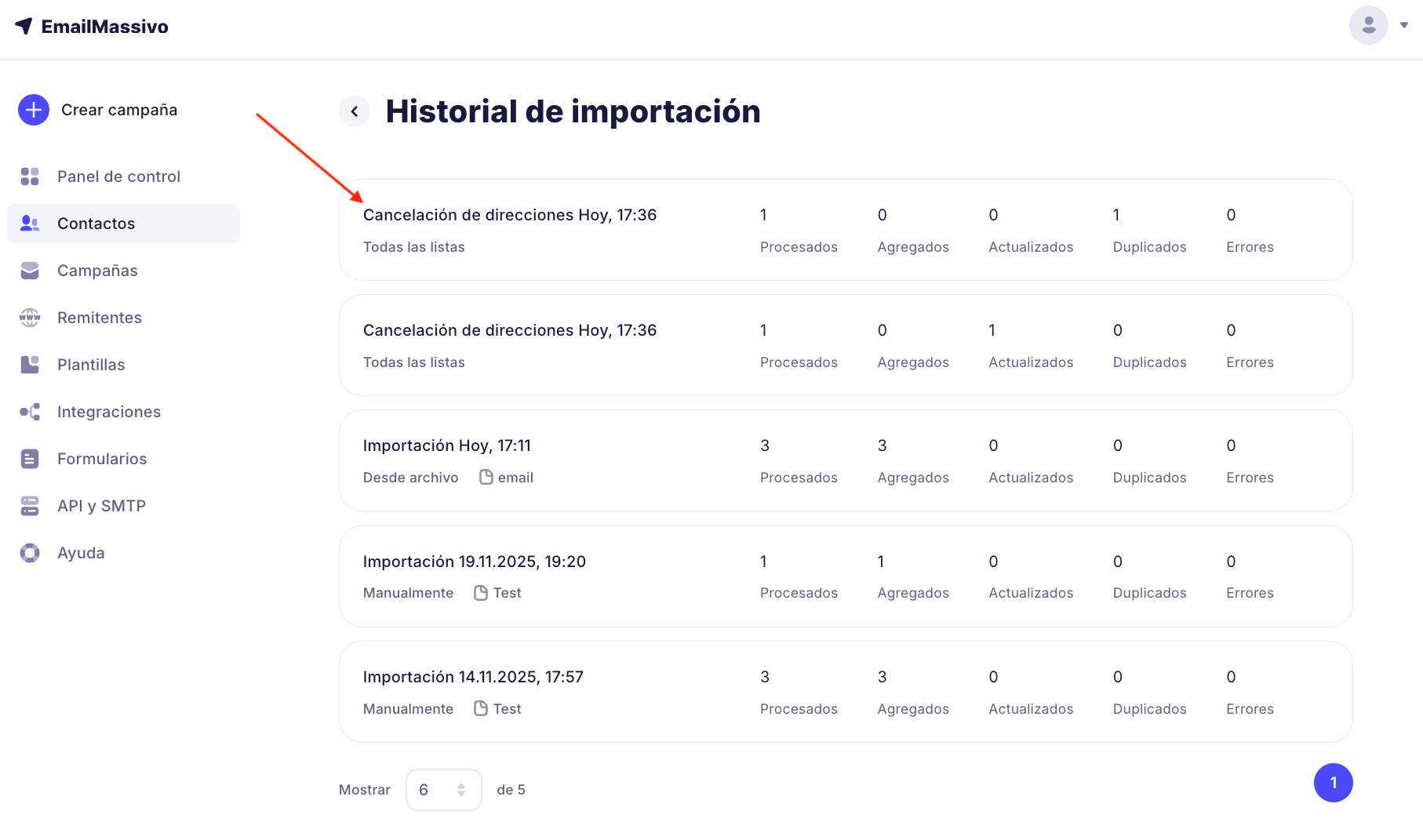Click the API y SMTP server icon
The width and height of the screenshot is (1423, 840).
(30, 506)
